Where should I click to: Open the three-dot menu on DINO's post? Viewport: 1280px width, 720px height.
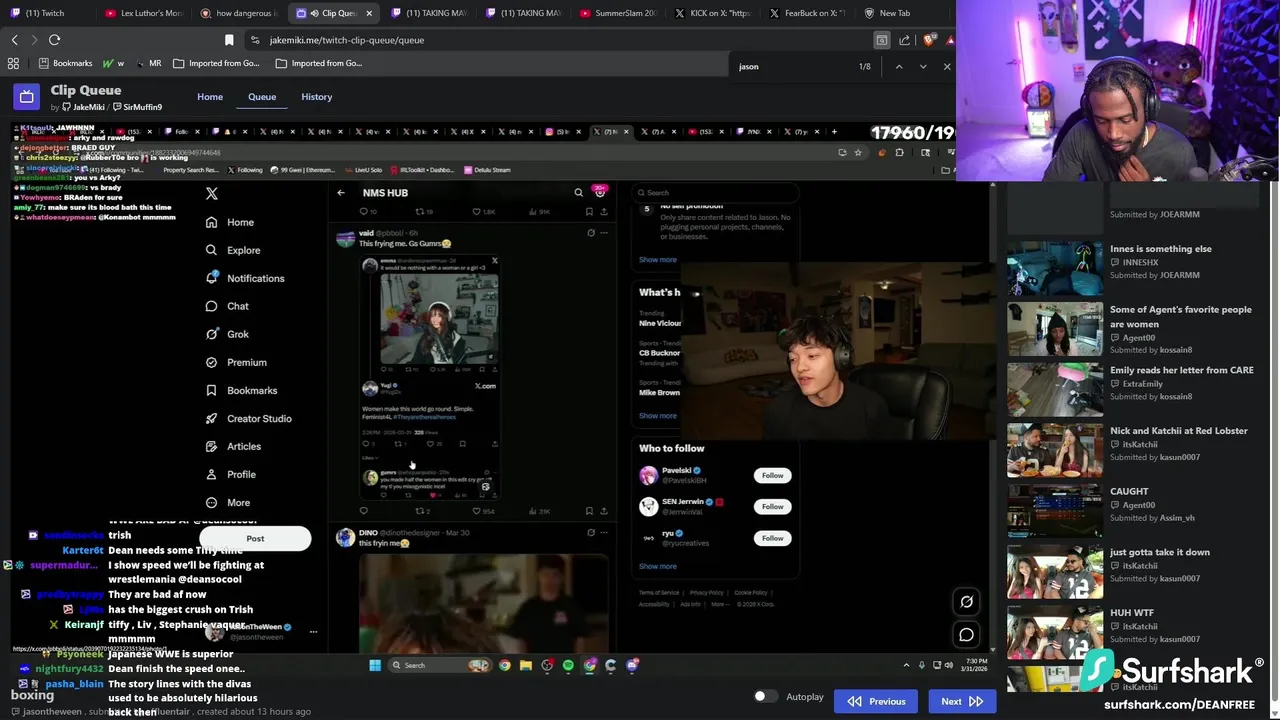603,533
